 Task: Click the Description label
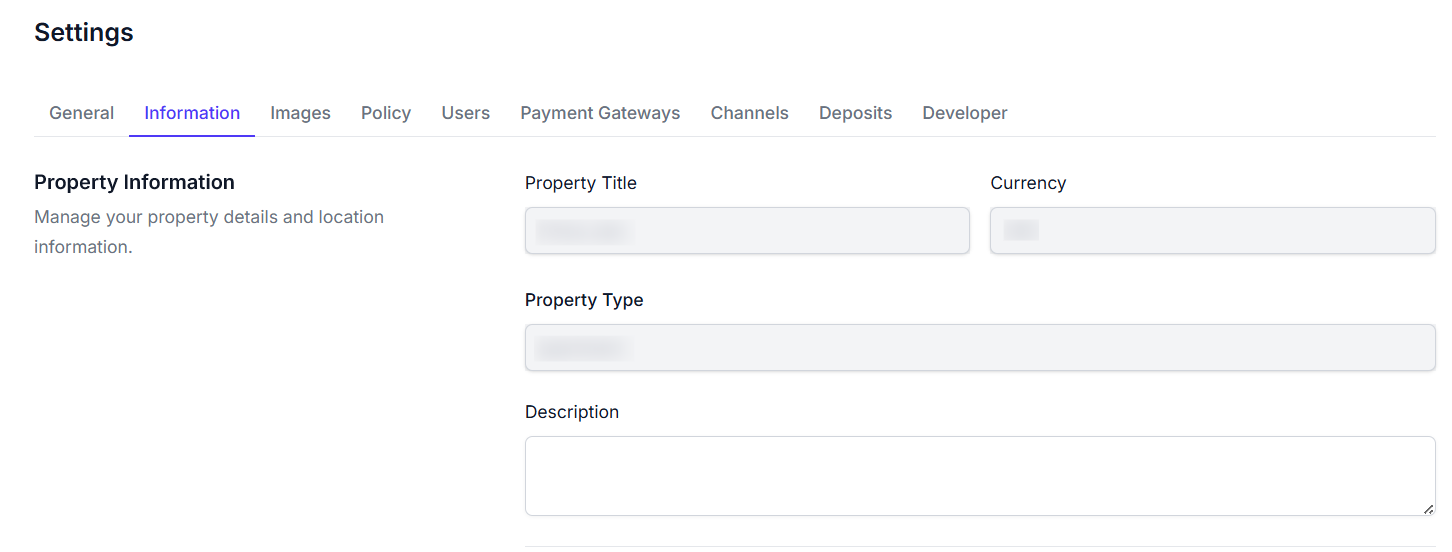571,412
